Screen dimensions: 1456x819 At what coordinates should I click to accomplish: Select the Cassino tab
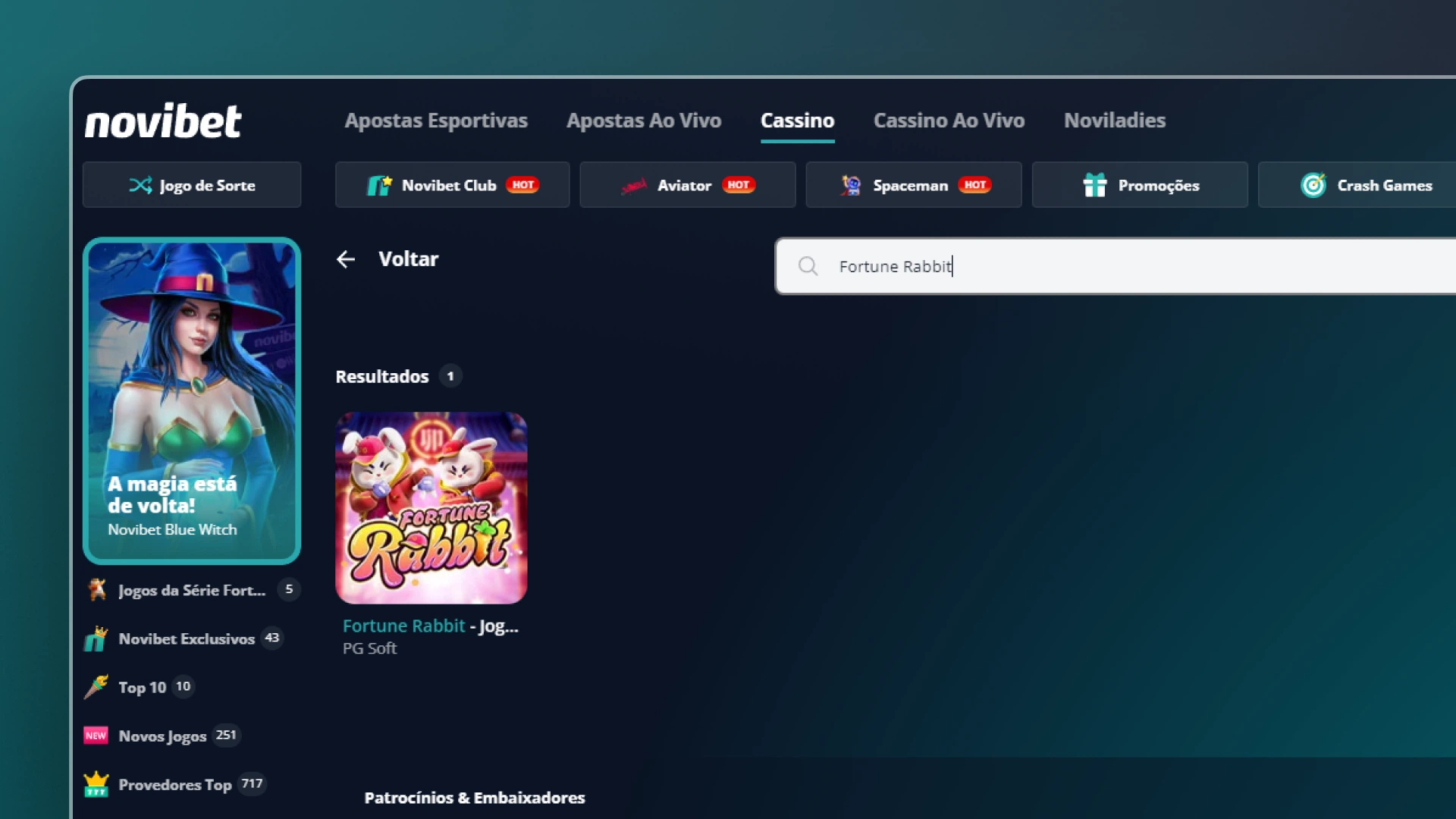797,121
